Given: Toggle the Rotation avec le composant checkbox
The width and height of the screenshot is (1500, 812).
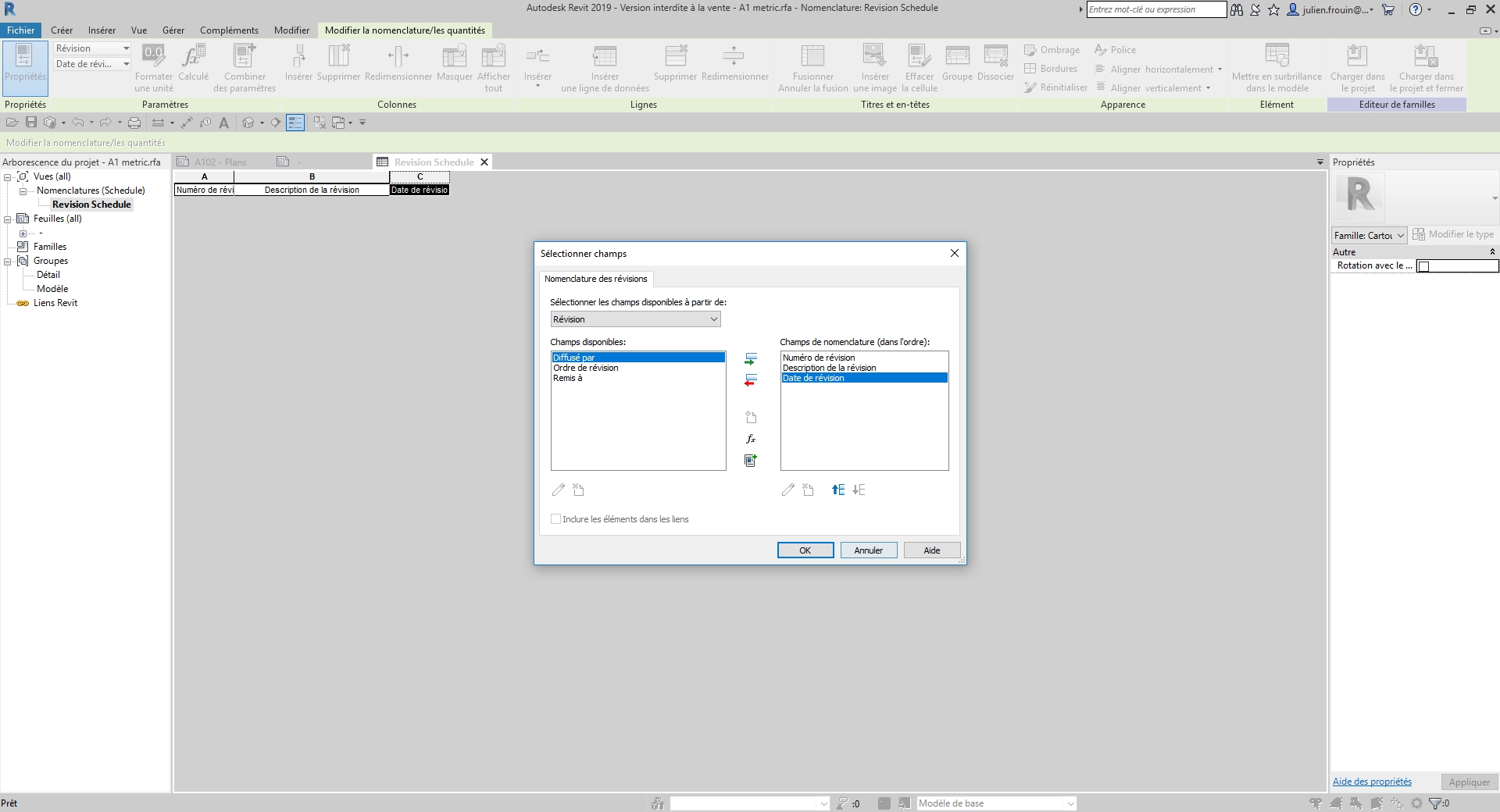Looking at the screenshot, I should click(x=1423, y=266).
